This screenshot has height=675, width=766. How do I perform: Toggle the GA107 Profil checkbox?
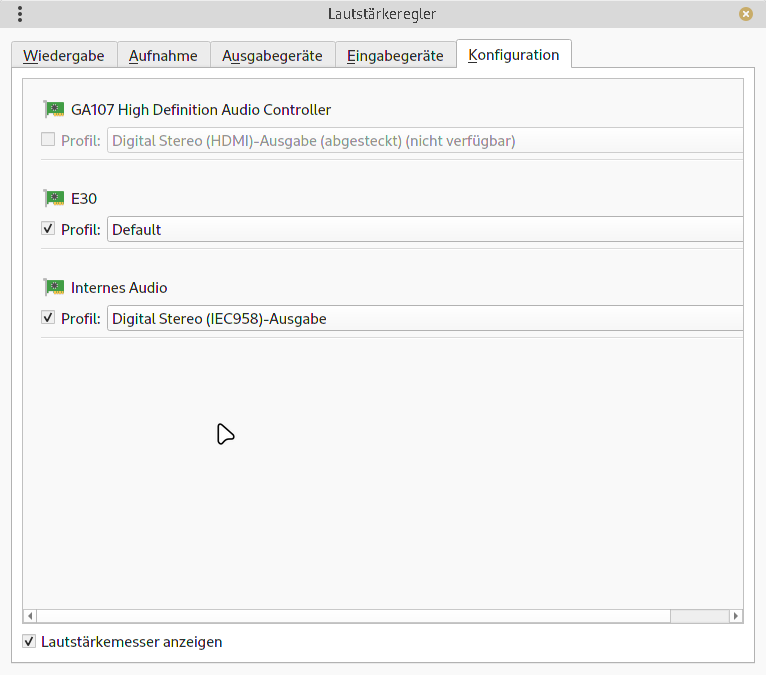click(48, 140)
